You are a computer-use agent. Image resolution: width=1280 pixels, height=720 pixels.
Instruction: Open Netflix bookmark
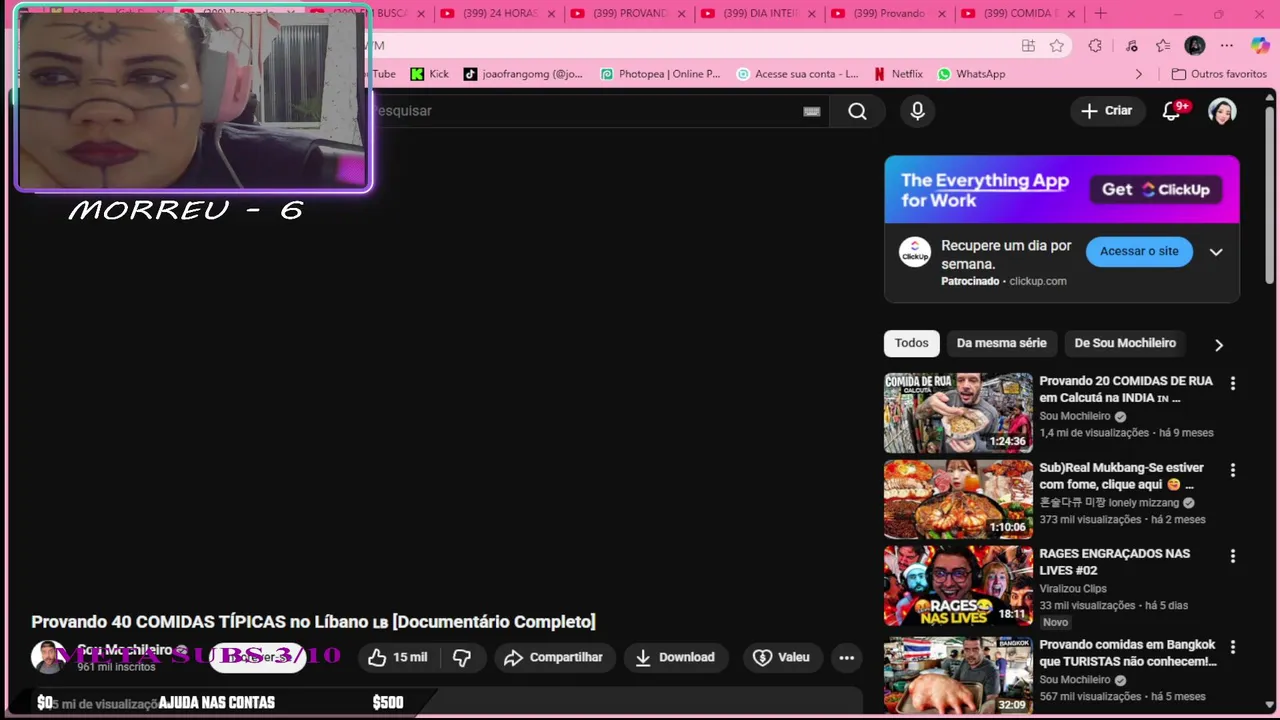point(898,74)
